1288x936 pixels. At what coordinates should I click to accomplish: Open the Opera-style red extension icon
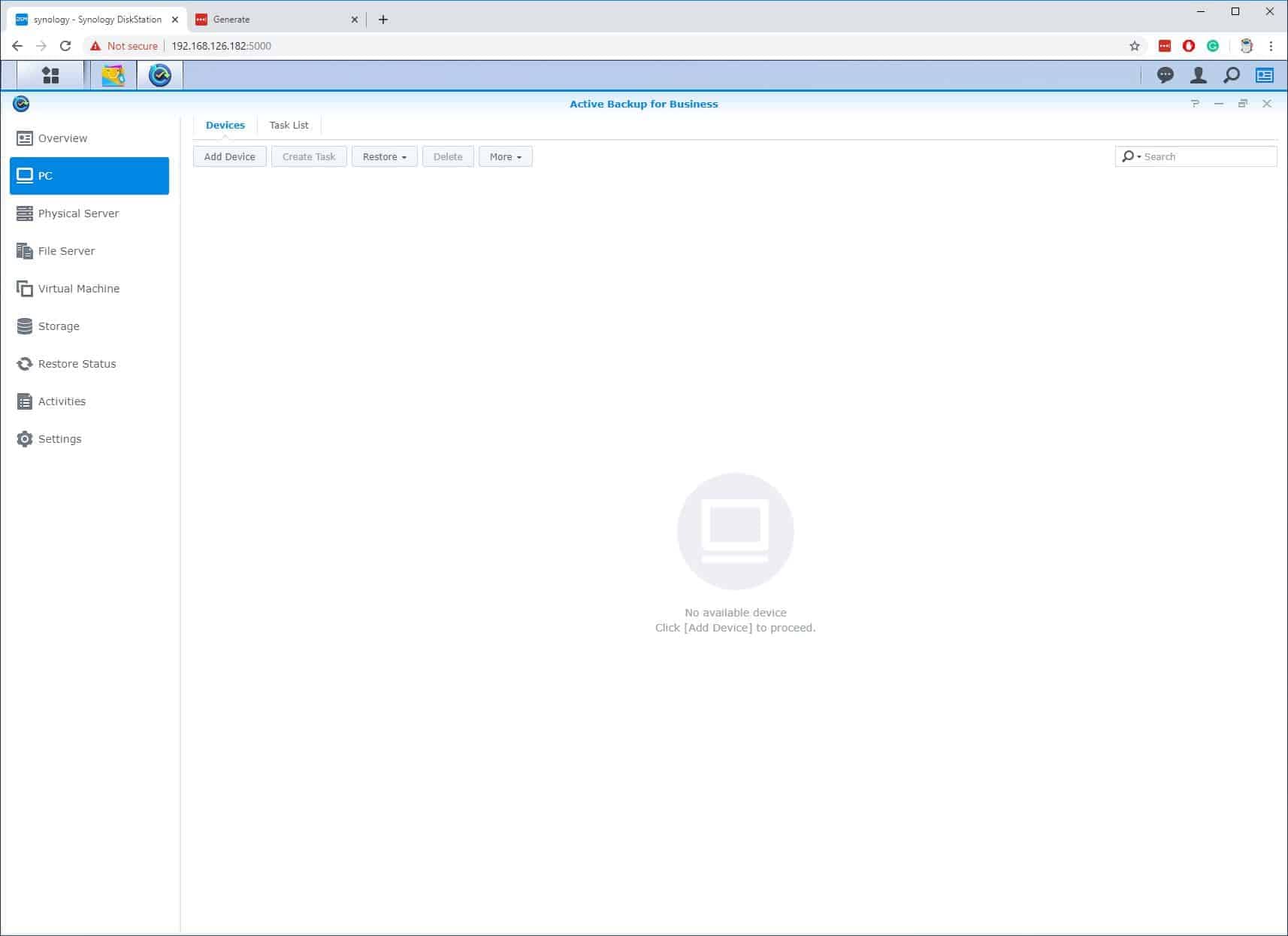[1189, 46]
